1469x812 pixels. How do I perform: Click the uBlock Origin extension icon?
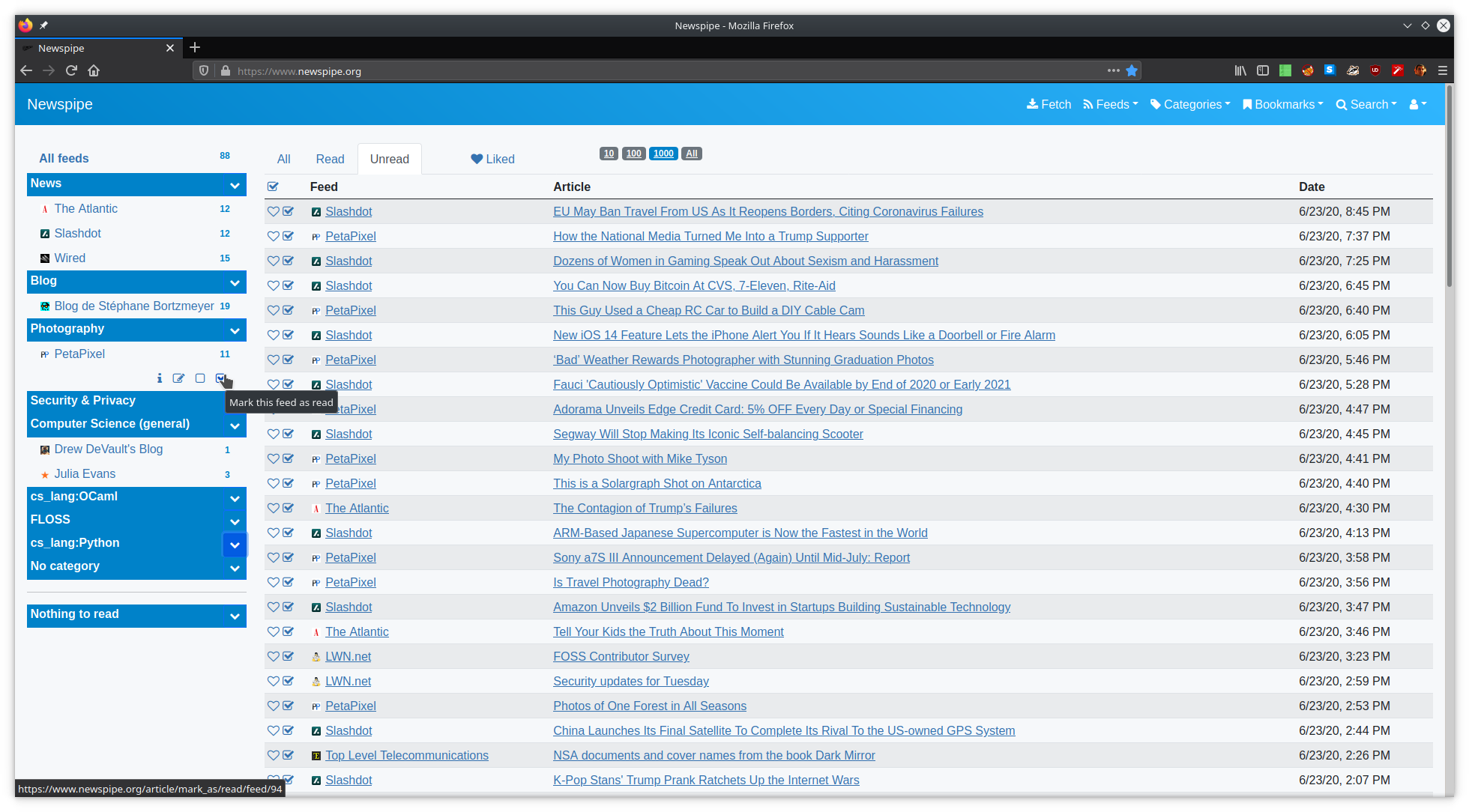coord(1375,70)
